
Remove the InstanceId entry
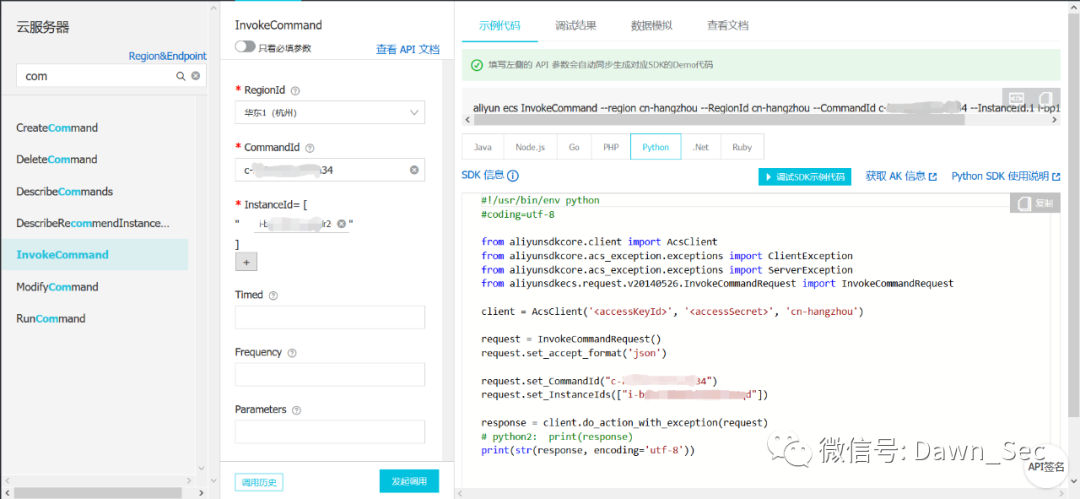[341, 224]
